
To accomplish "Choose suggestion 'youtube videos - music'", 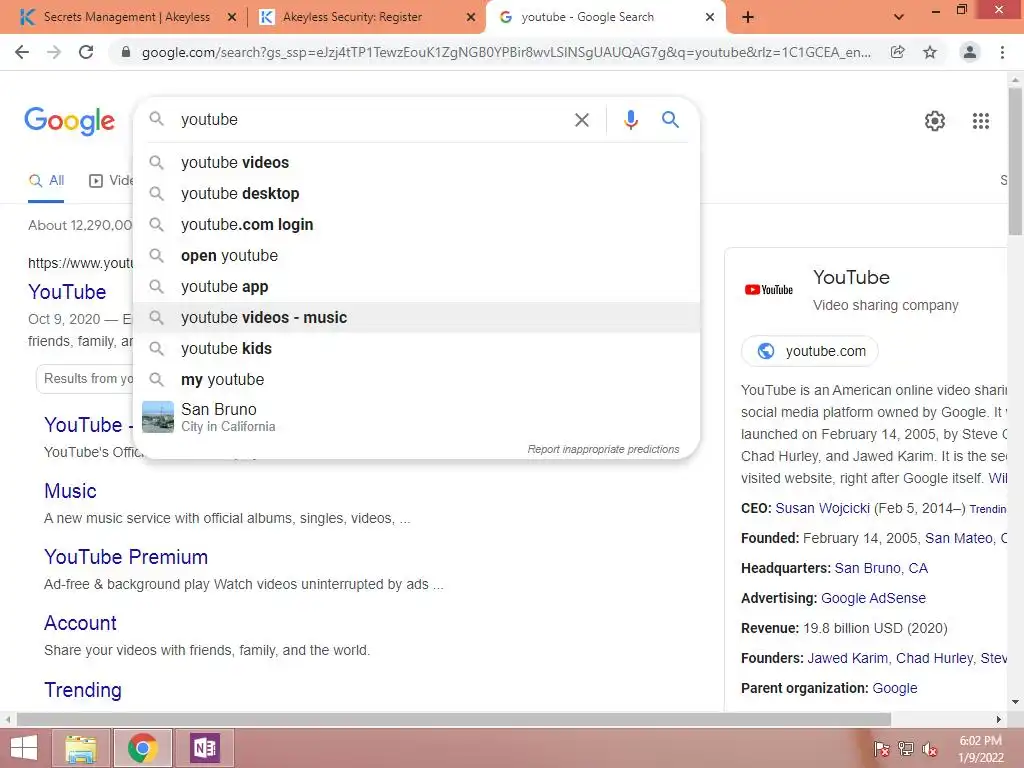I will coord(417,317).
